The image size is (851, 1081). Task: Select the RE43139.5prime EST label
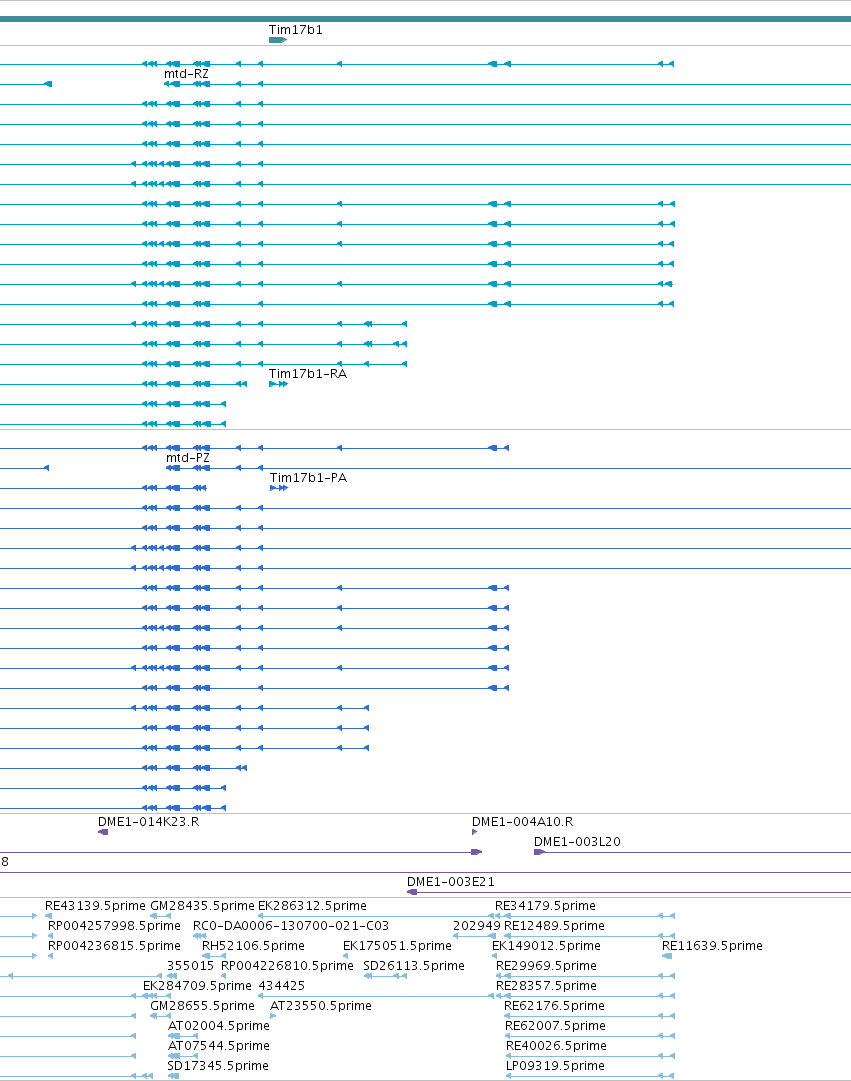tap(95, 906)
